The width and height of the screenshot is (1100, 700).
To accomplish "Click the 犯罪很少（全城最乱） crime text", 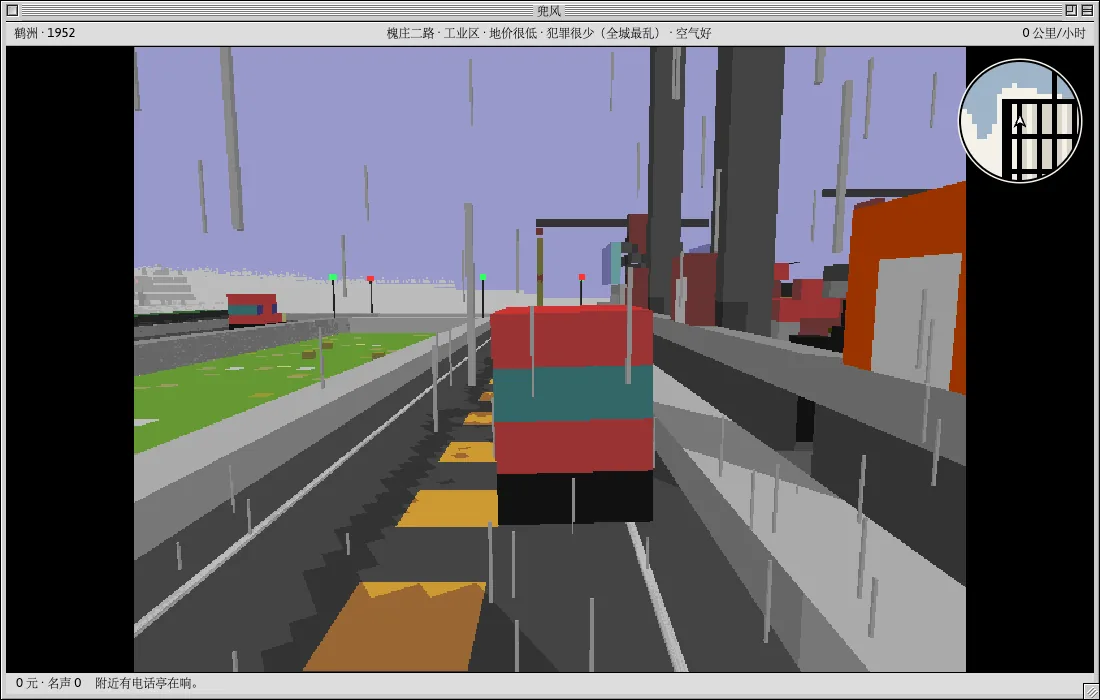I will point(605,33).
